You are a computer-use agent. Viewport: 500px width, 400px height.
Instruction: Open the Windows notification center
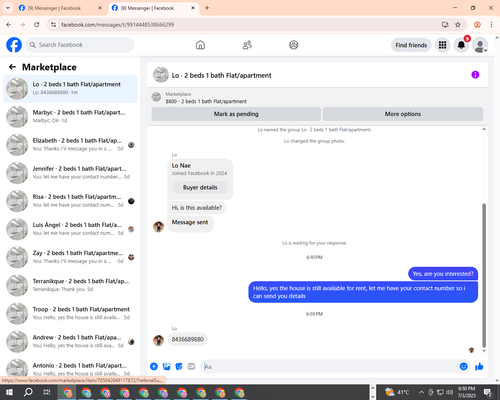click(488, 392)
